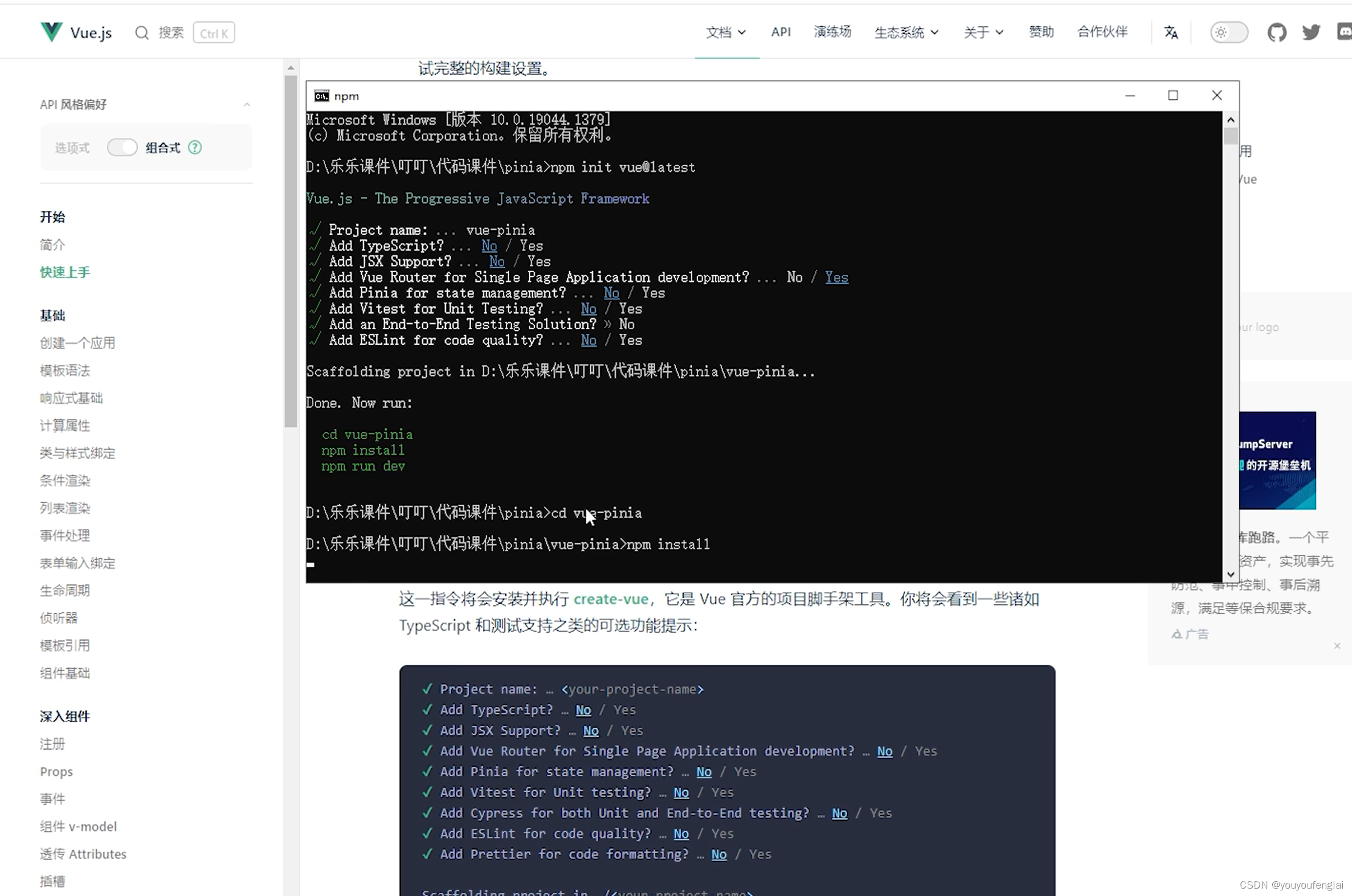Close the advertisement with X icon
1352x896 pixels.
click(x=1337, y=646)
